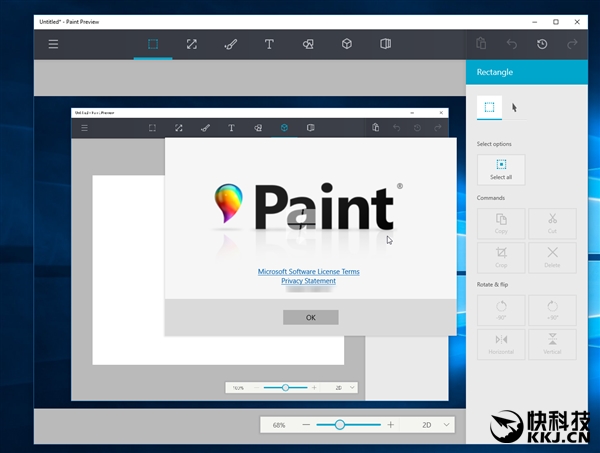Select the 3D objects cube icon
The image size is (600, 453).
[347, 44]
